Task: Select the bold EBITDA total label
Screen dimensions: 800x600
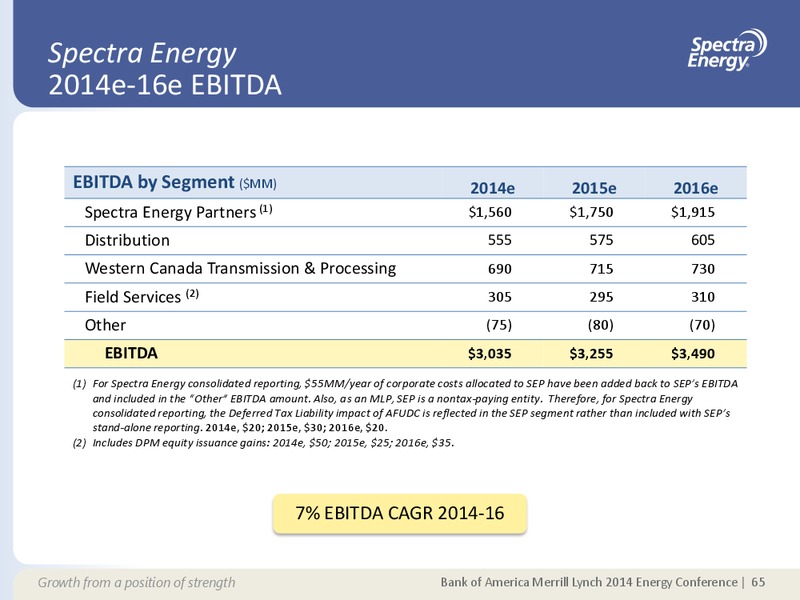Action: click(131, 353)
